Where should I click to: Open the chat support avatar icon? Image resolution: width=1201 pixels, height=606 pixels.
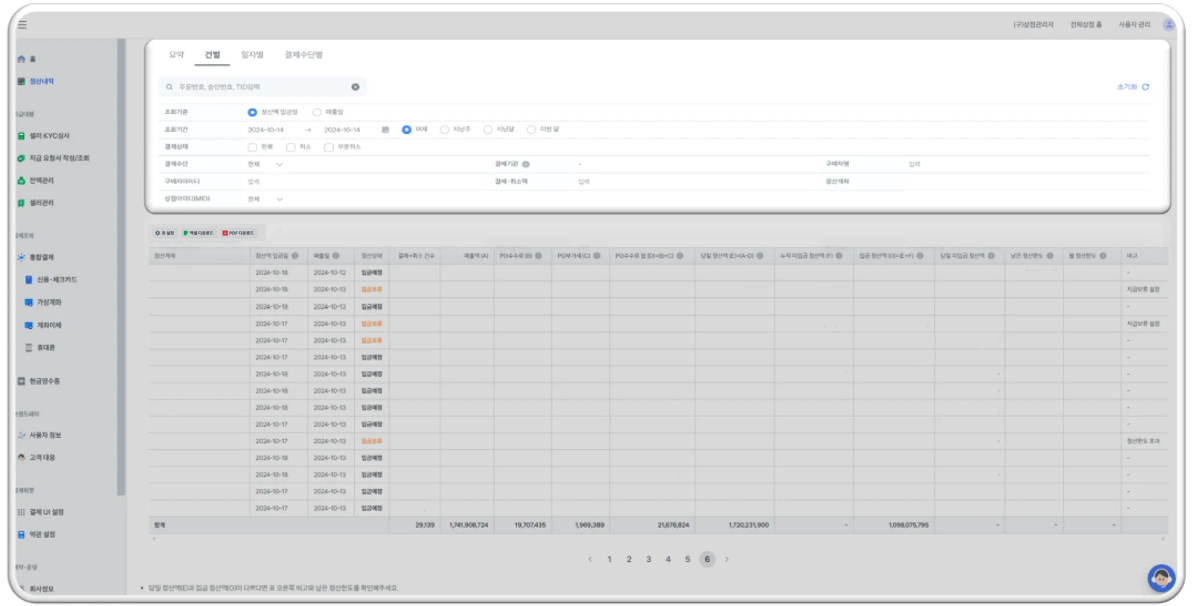(1160, 577)
